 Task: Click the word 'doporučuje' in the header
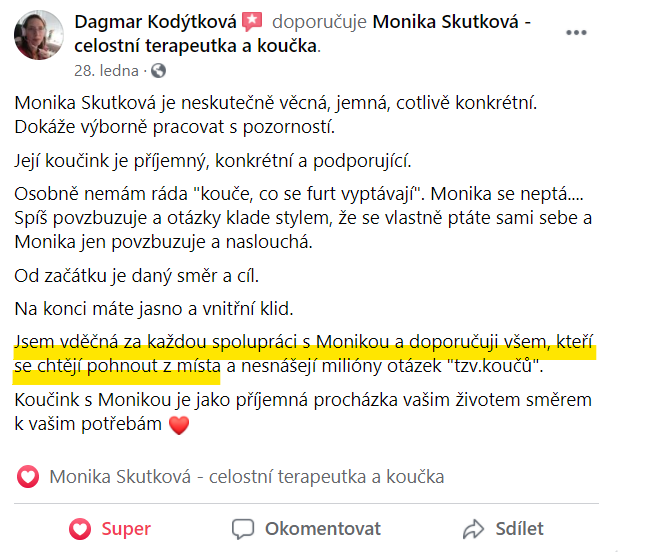pyautogui.click(x=319, y=21)
